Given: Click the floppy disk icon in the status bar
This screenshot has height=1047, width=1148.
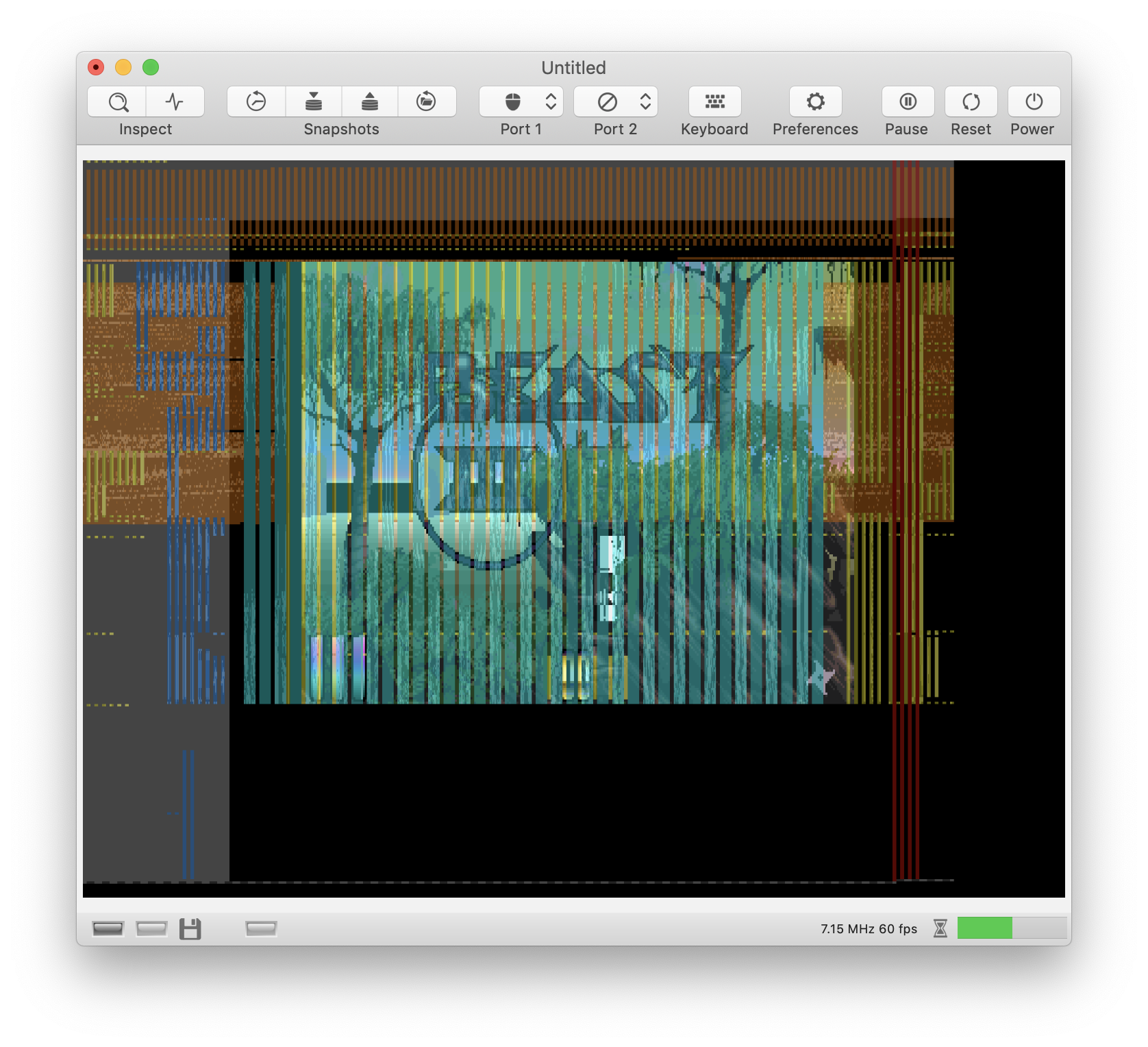Looking at the screenshot, I should pyautogui.click(x=190, y=929).
